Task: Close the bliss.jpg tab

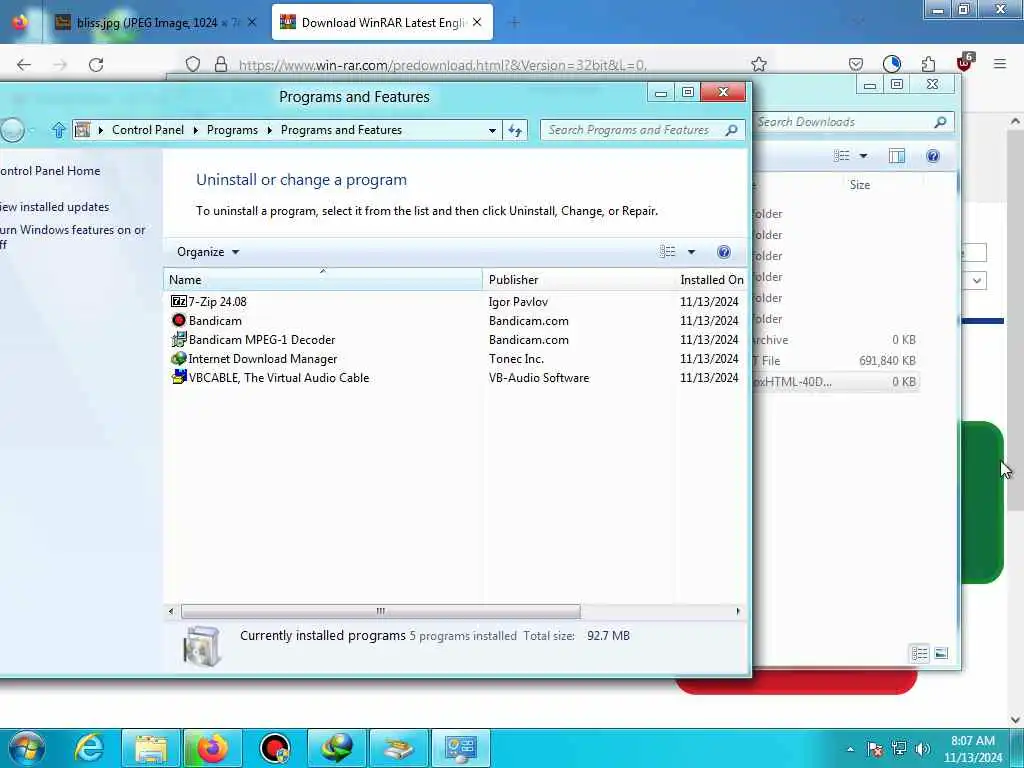Action: coord(252,22)
